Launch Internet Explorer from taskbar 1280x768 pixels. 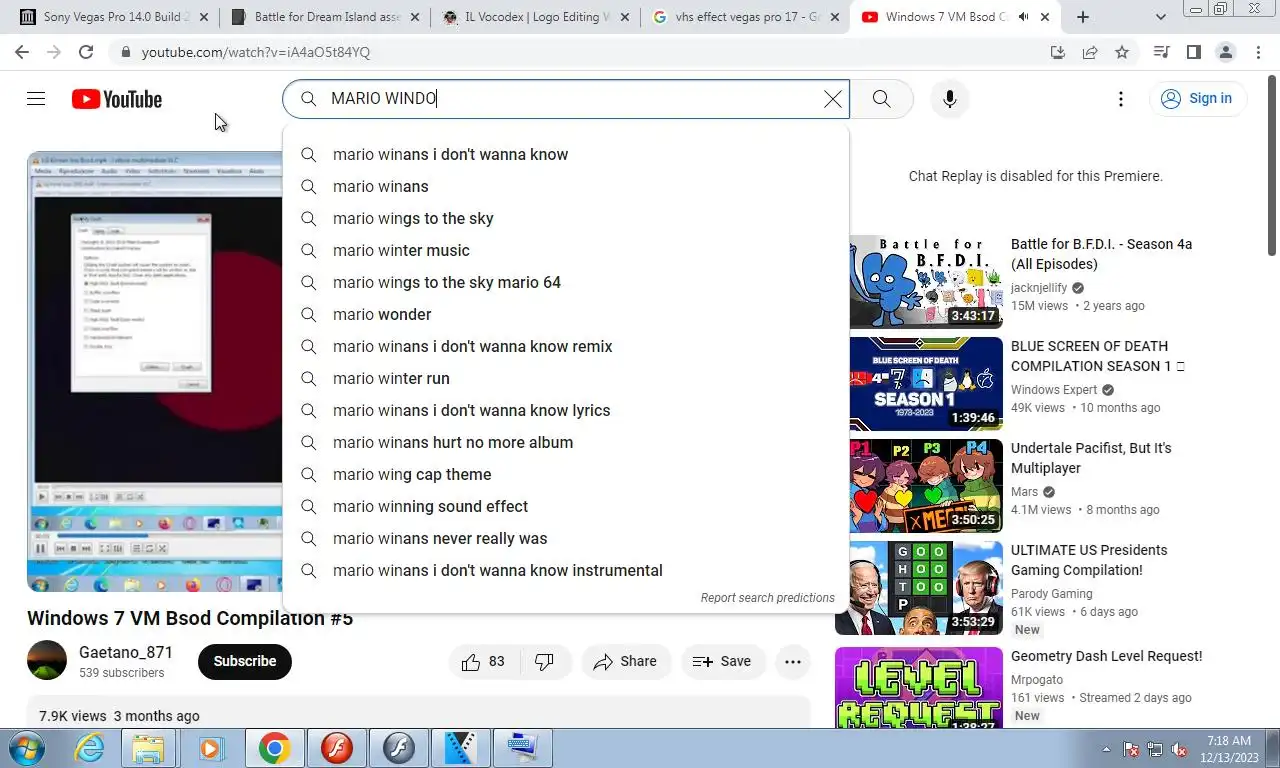point(89,748)
